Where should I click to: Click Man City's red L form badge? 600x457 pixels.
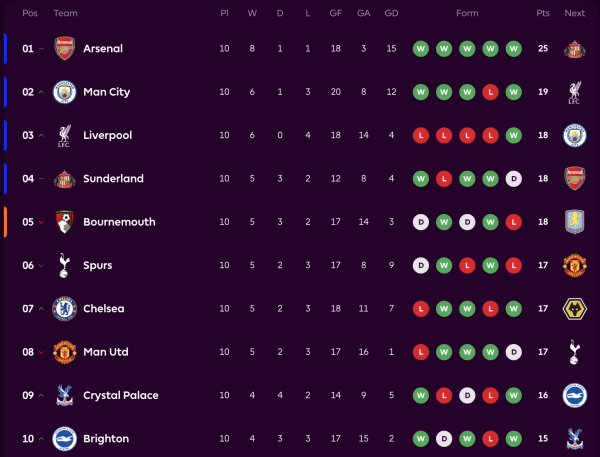tap(490, 92)
